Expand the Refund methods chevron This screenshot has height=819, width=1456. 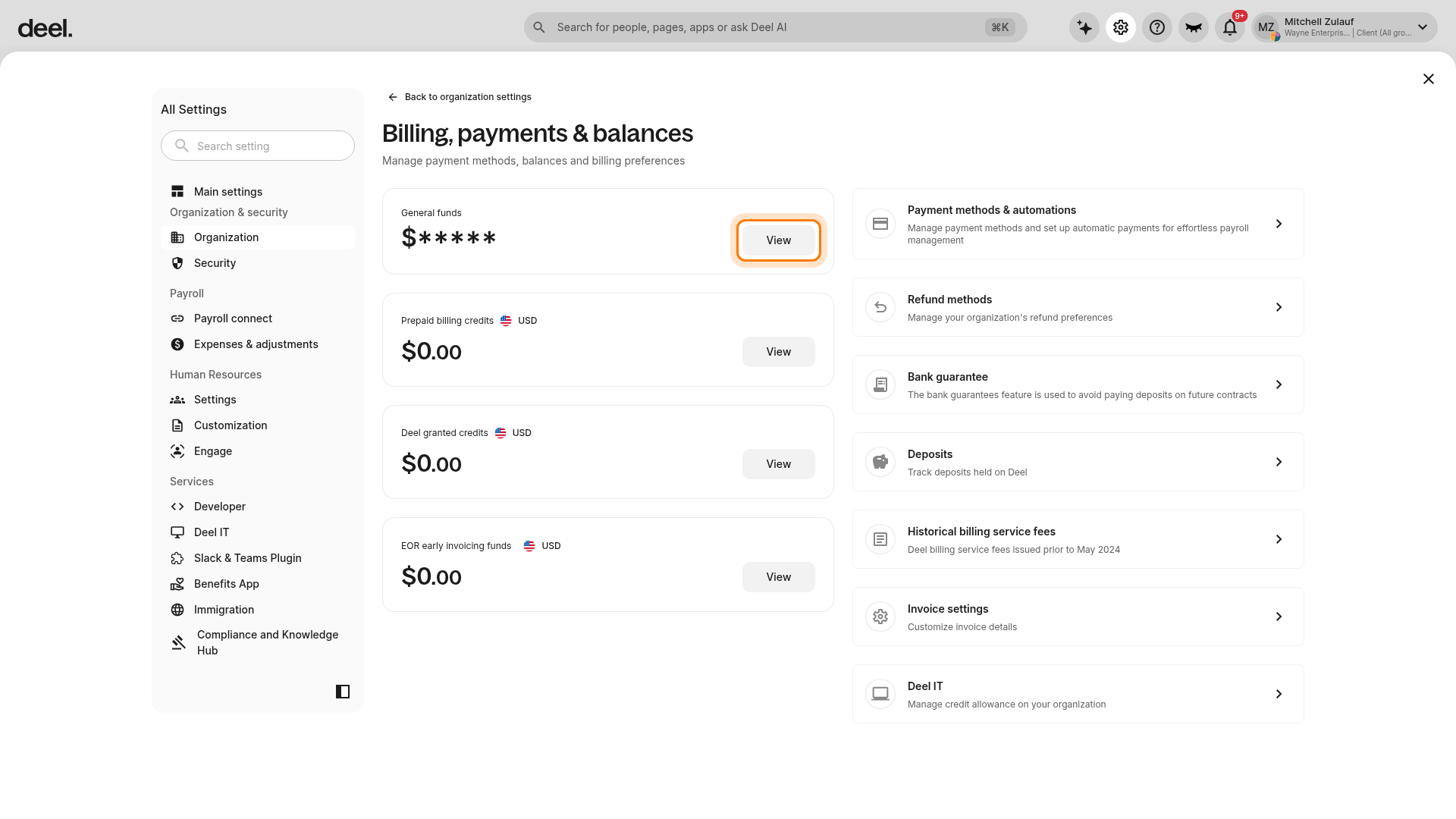click(x=1279, y=307)
